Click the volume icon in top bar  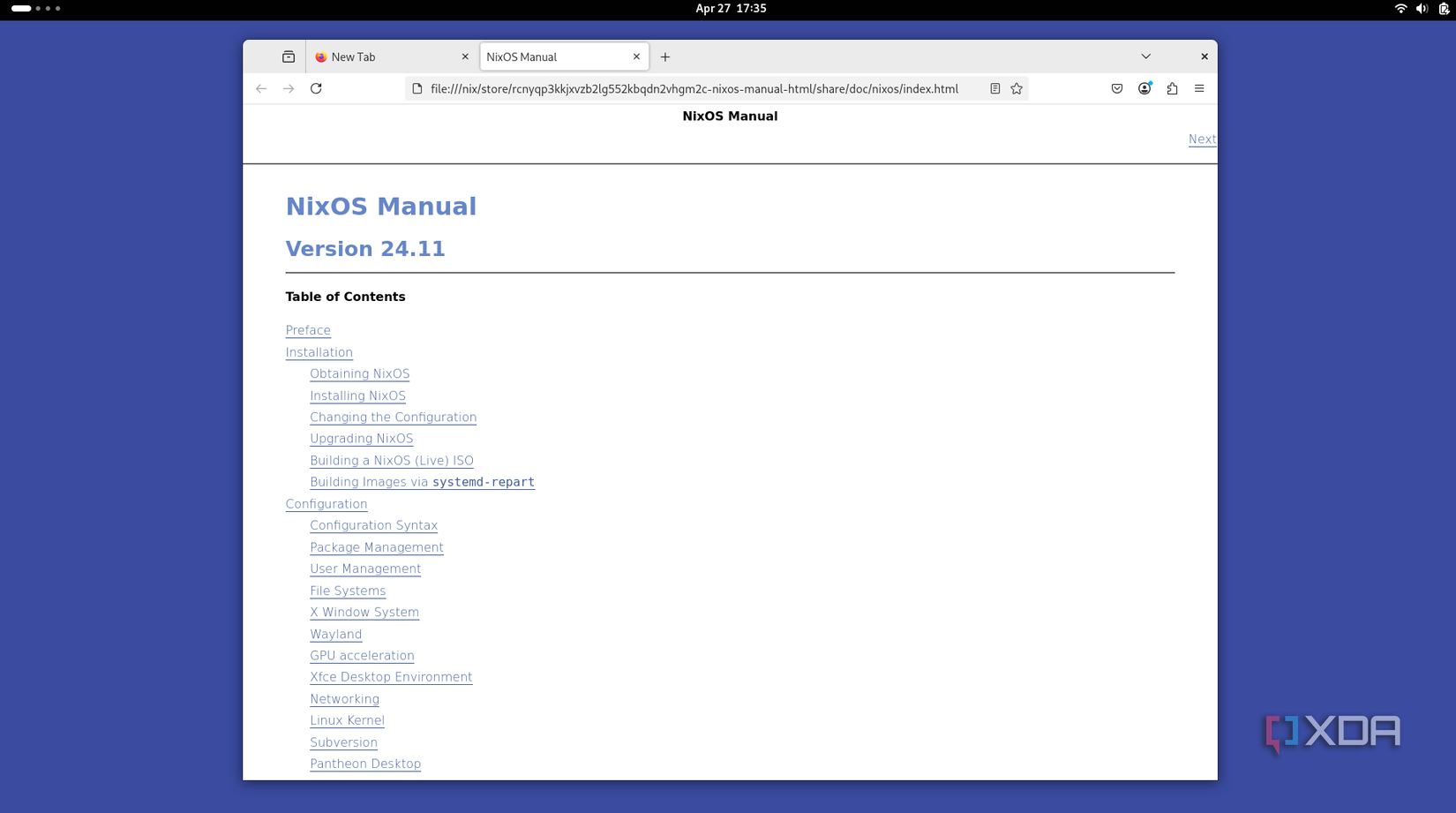pos(1422,8)
